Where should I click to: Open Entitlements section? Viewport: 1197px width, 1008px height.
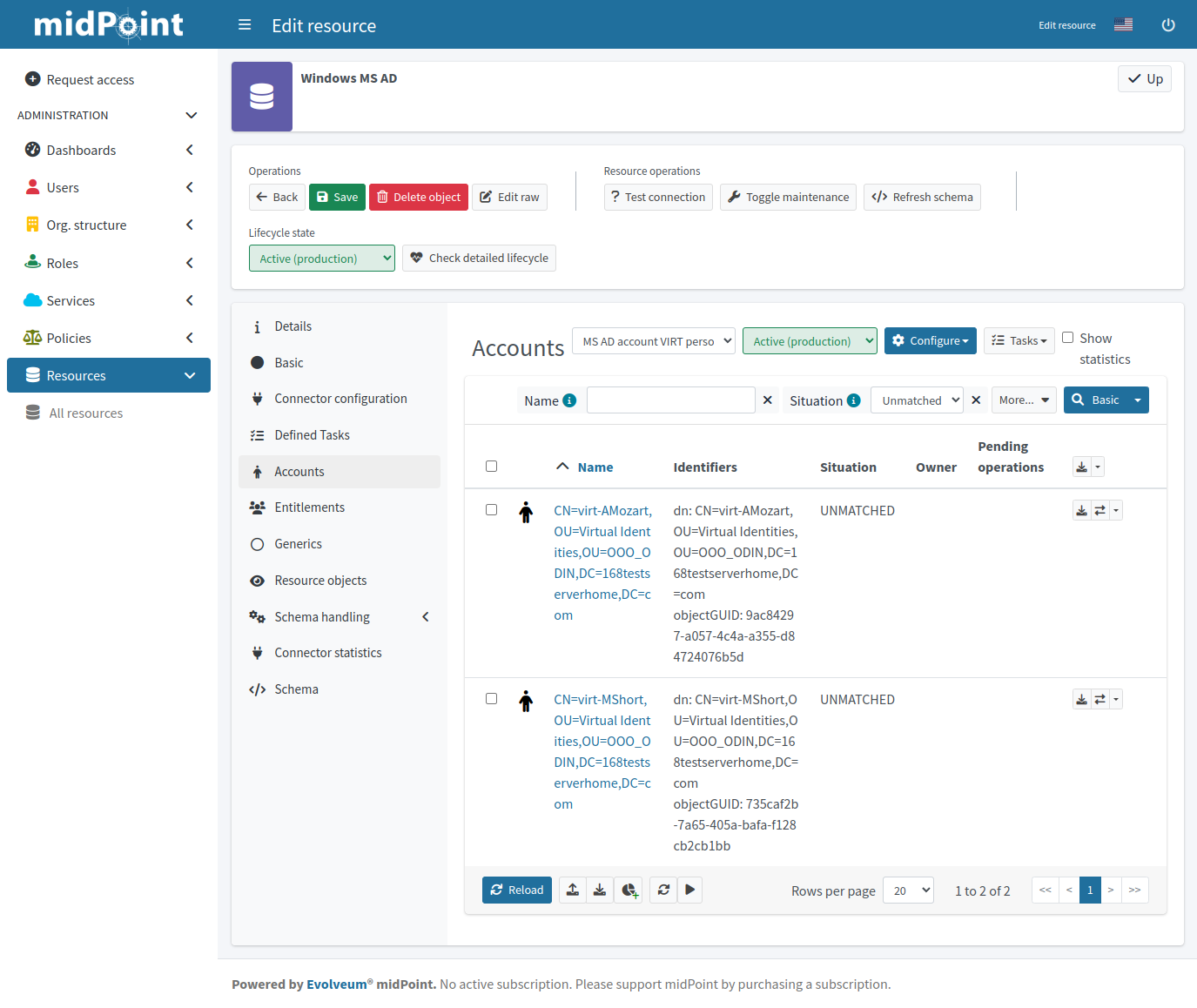tap(340, 507)
